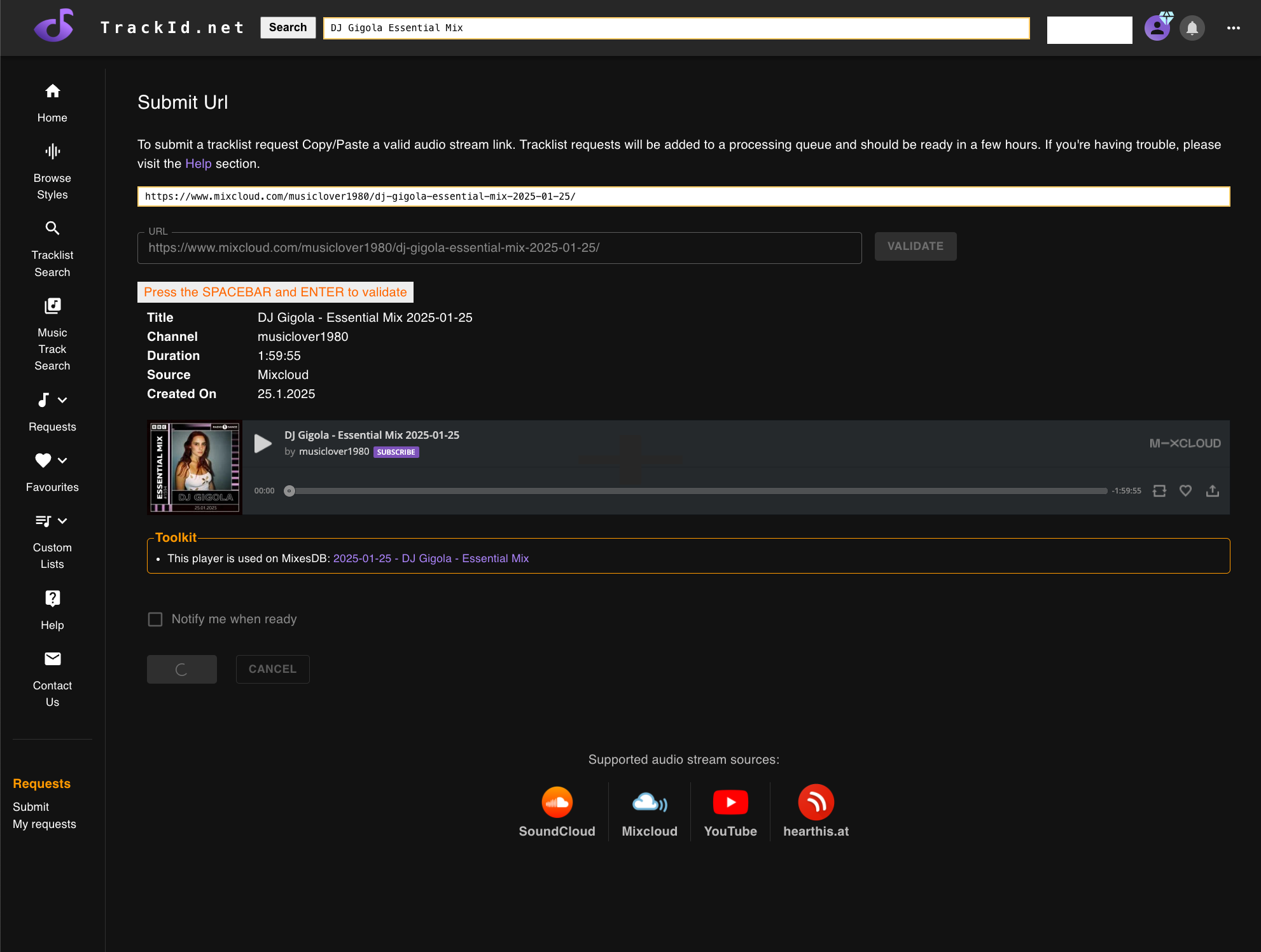Image resolution: width=1261 pixels, height=952 pixels.
Task: Click the YouTube source icon
Action: click(730, 803)
